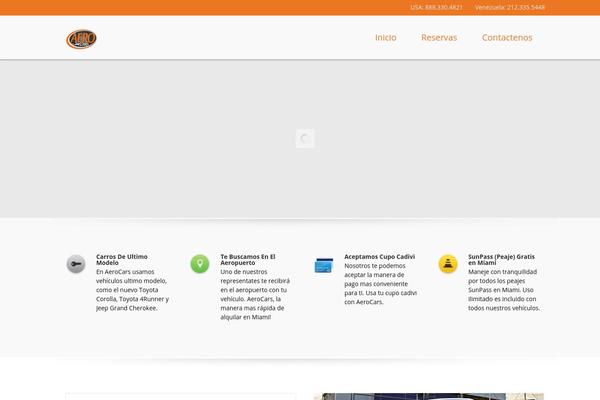Open the photo thumbnail at page bottom

coord(429,396)
